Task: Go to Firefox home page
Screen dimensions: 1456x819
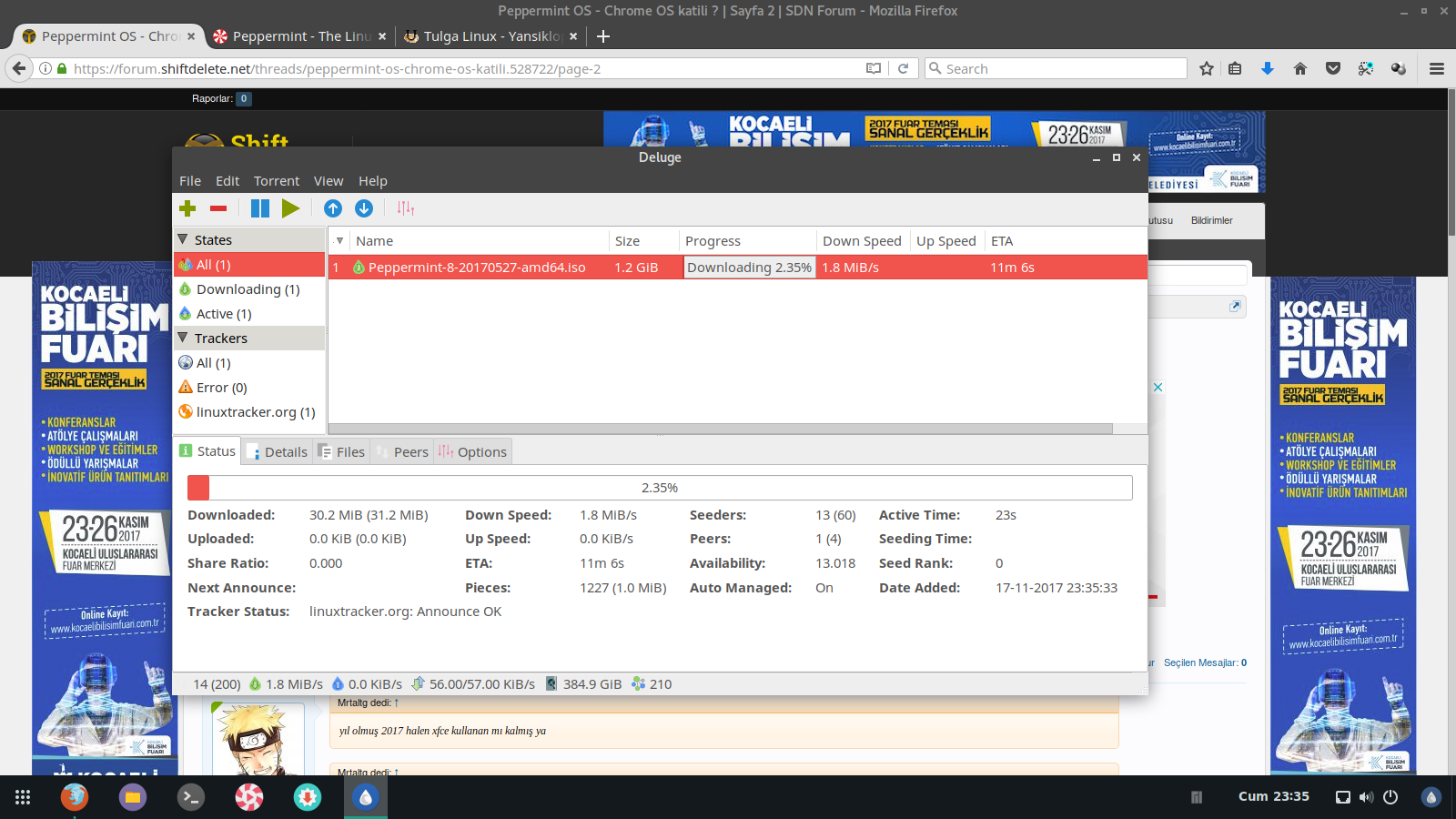Action: [1300, 69]
